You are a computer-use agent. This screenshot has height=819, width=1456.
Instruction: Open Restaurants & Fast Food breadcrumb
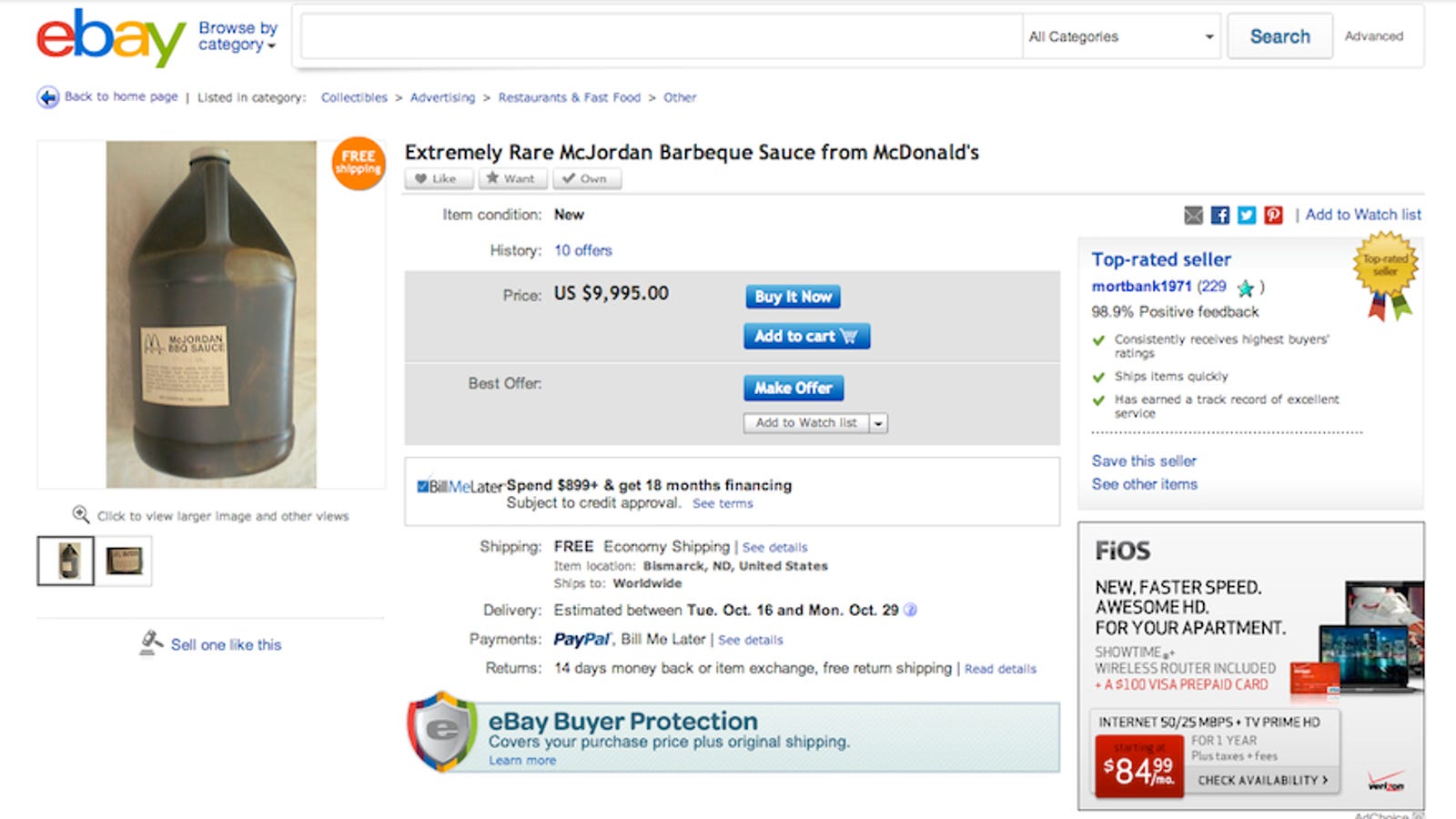pos(569,97)
